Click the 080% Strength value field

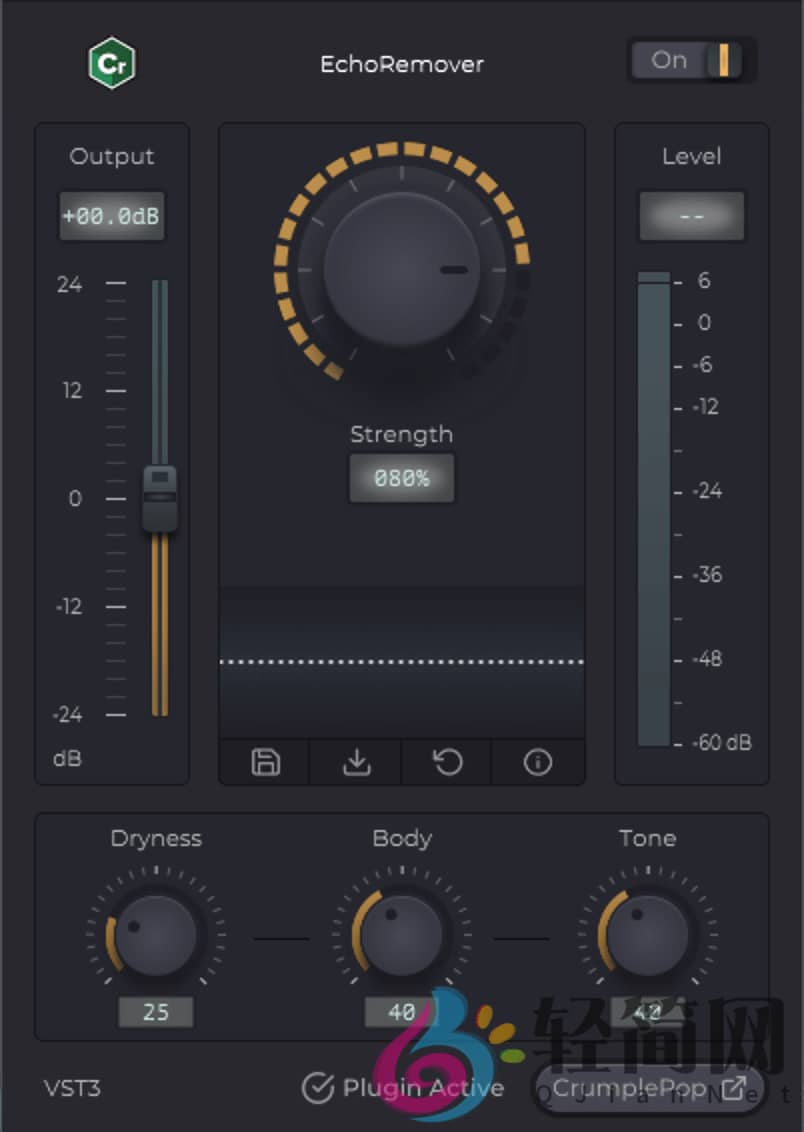pyautogui.click(x=402, y=479)
